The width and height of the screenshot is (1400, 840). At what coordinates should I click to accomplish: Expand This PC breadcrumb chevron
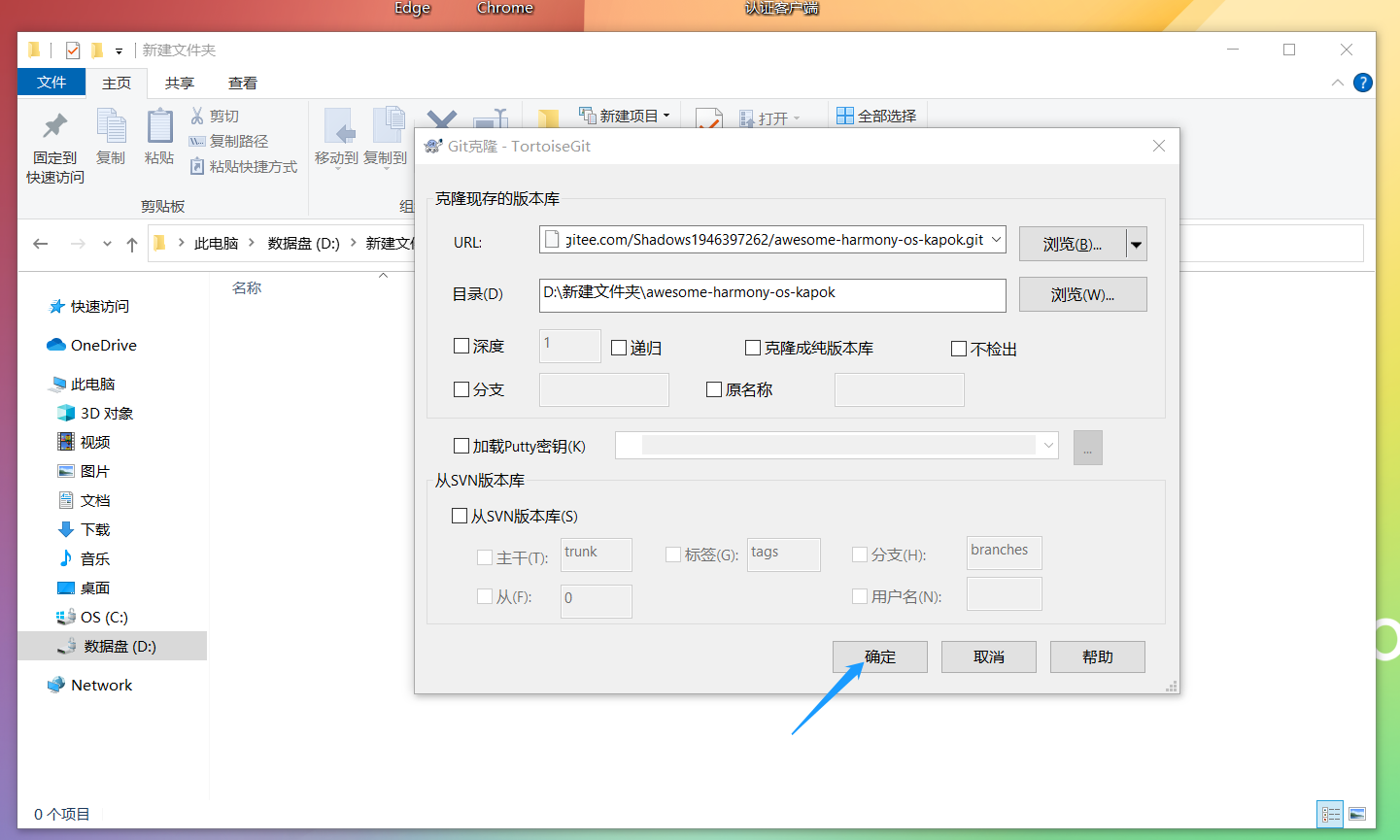(251, 243)
